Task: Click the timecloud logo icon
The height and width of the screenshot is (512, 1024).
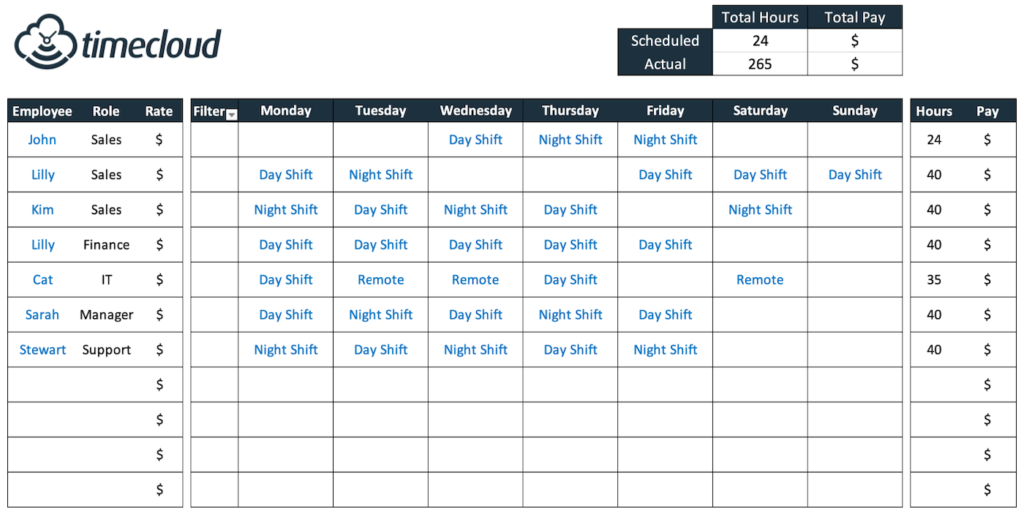Action: click(x=44, y=42)
